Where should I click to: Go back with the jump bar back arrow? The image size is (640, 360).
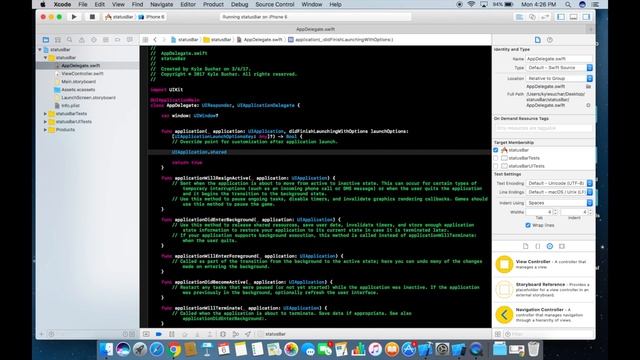[155, 40]
